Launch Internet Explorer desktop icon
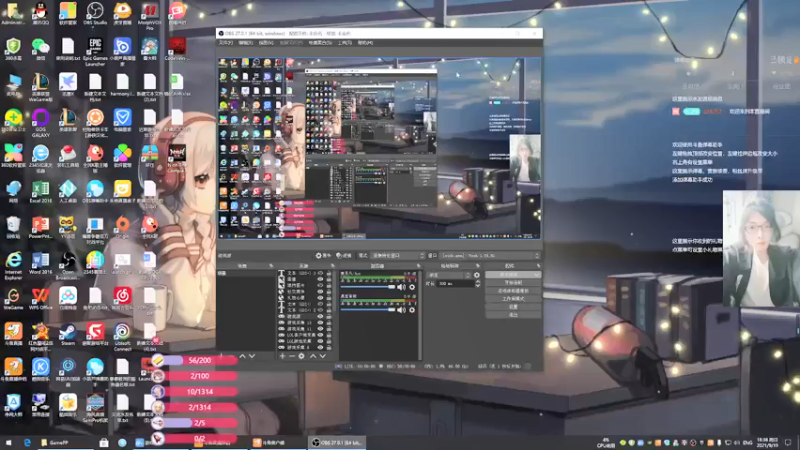 tap(13, 265)
